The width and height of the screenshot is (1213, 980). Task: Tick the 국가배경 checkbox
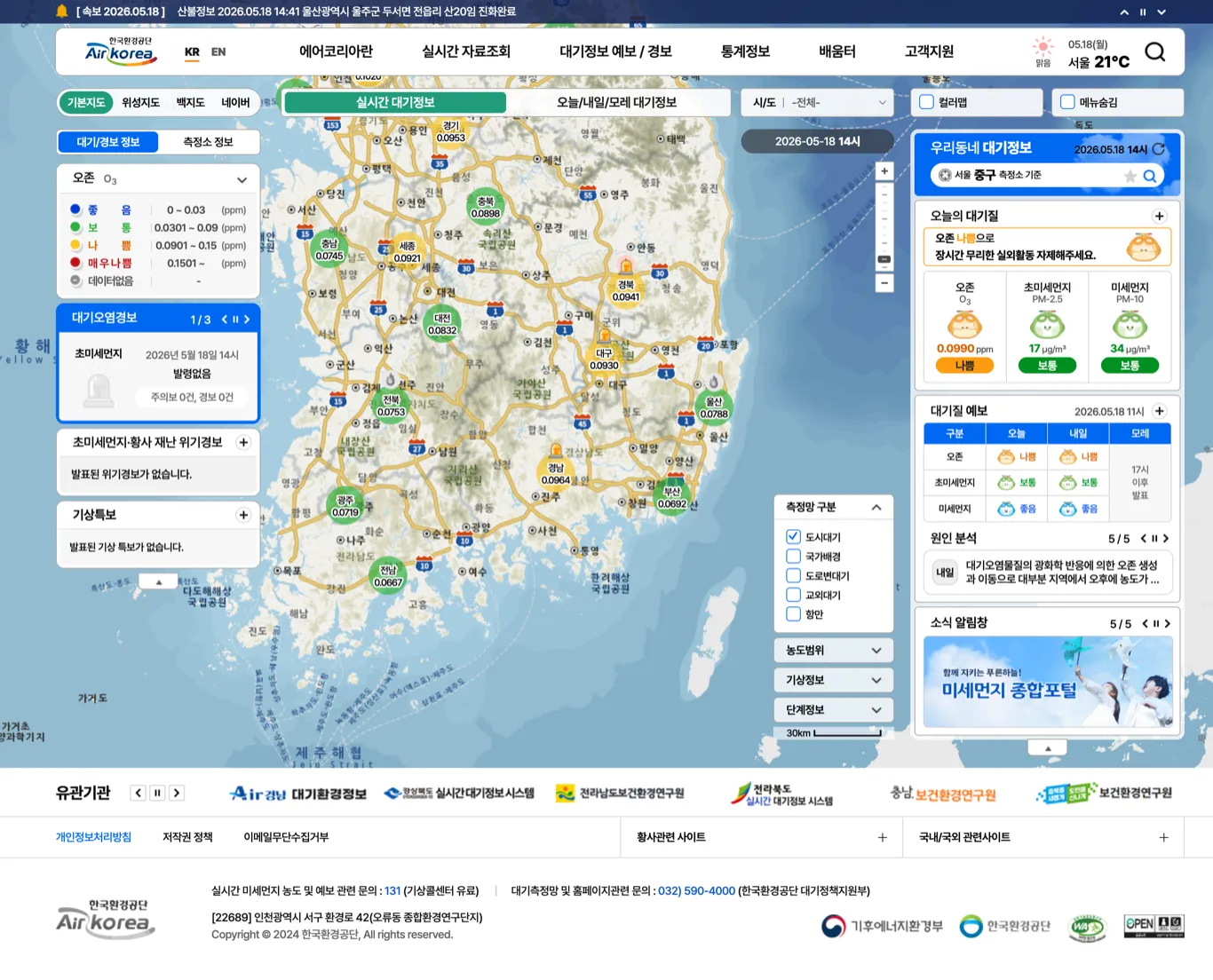[793, 556]
